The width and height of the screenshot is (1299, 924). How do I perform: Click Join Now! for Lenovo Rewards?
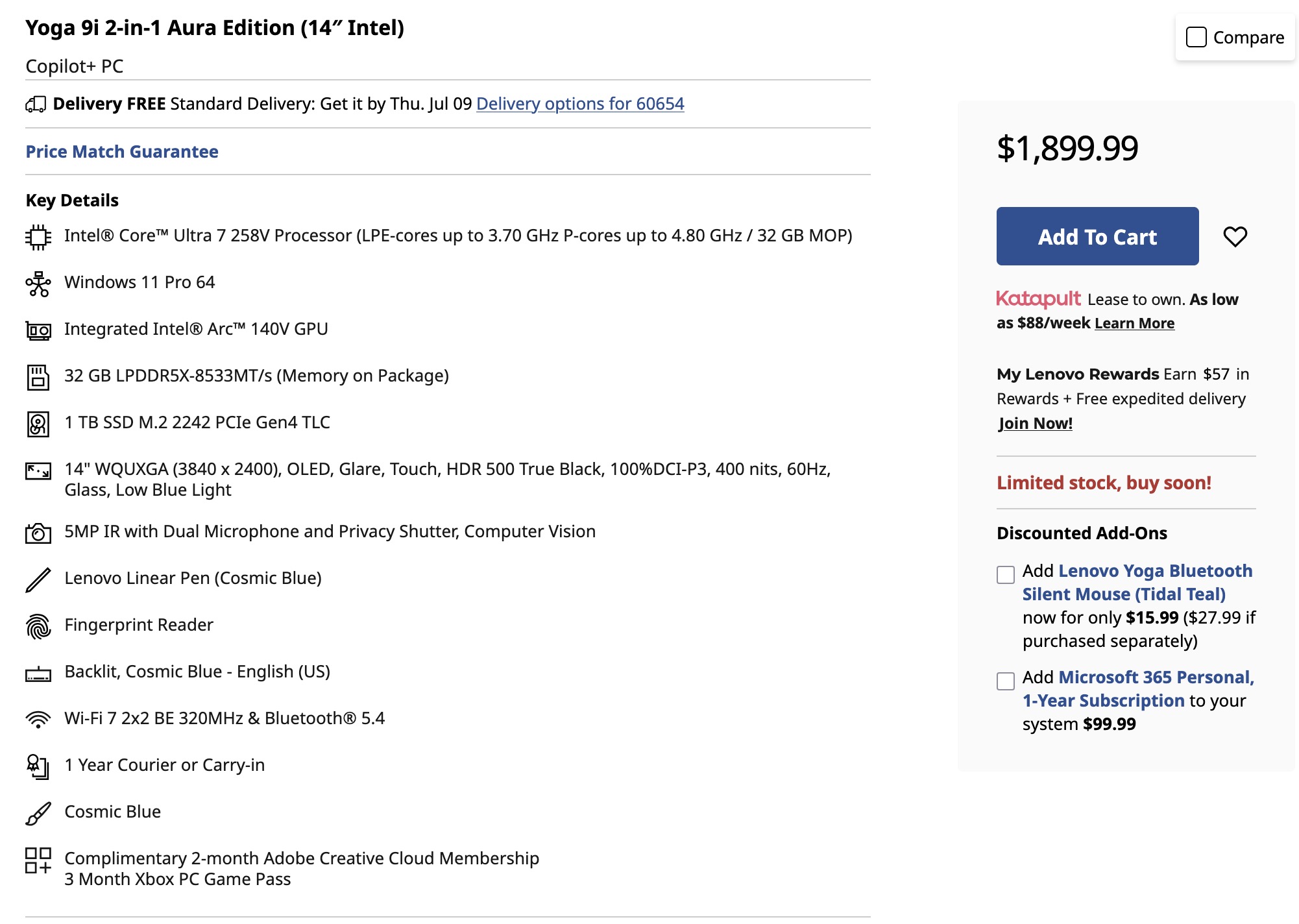point(1036,423)
